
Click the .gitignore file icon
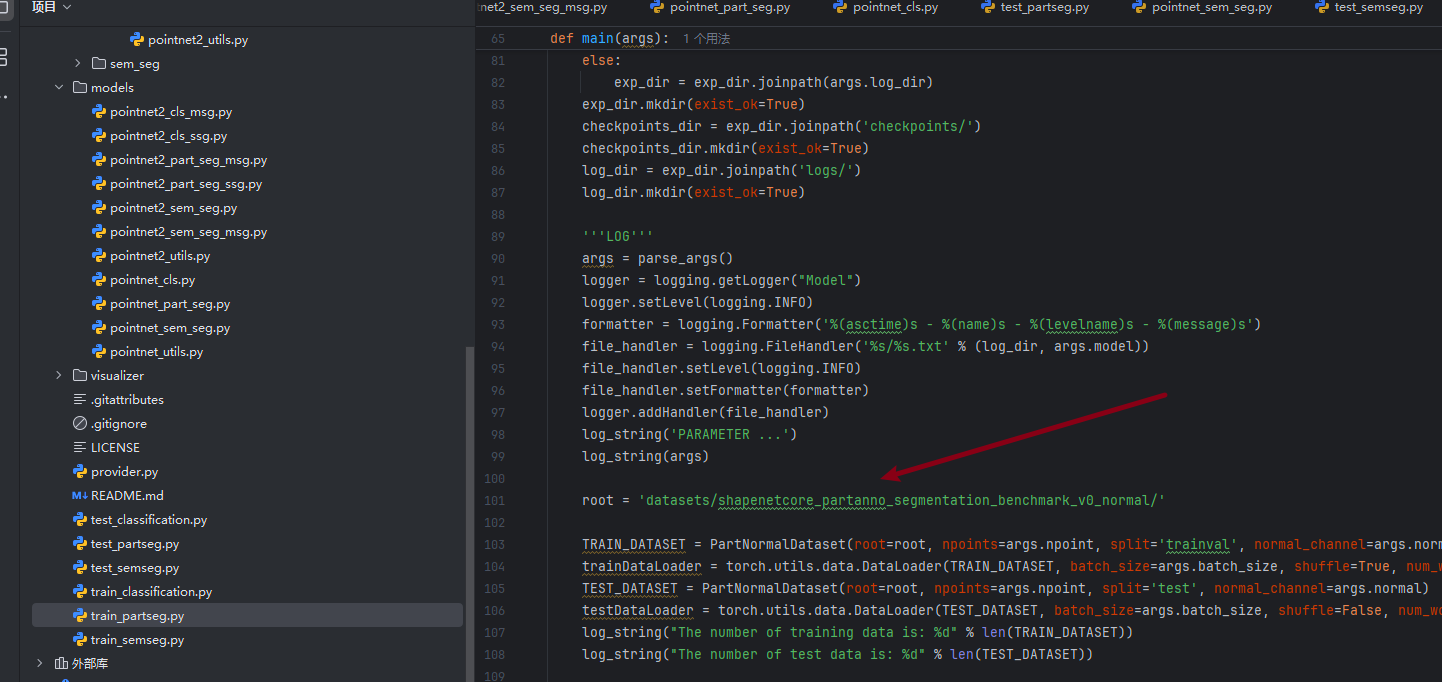80,424
